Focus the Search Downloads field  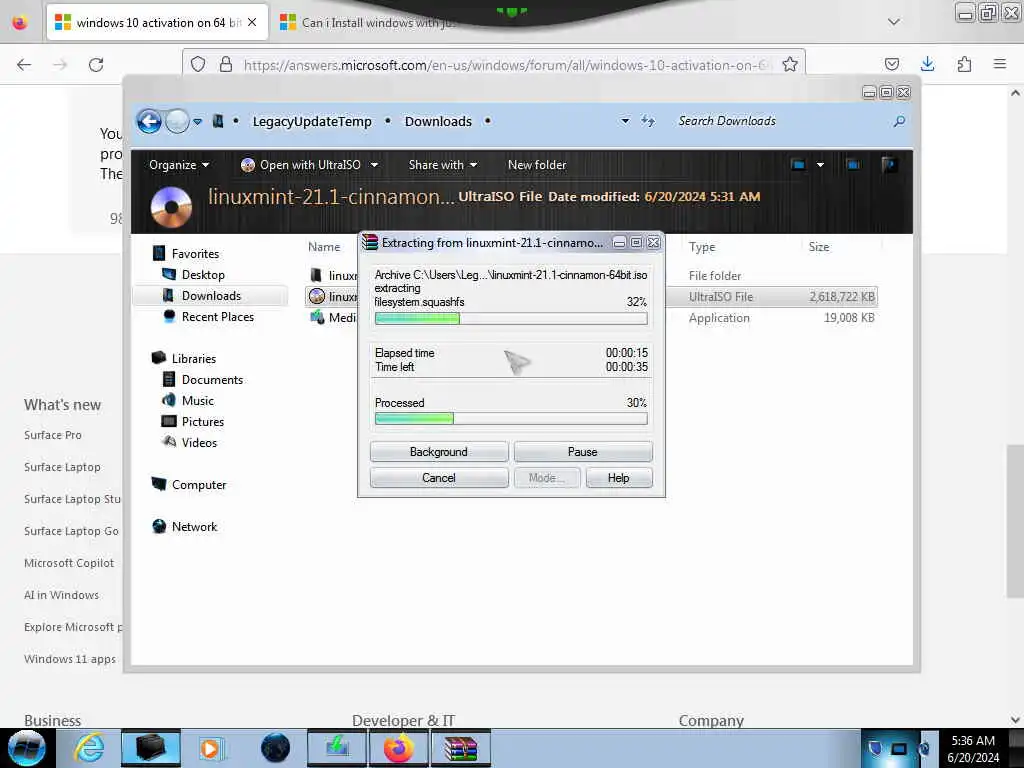tap(780, 121)
